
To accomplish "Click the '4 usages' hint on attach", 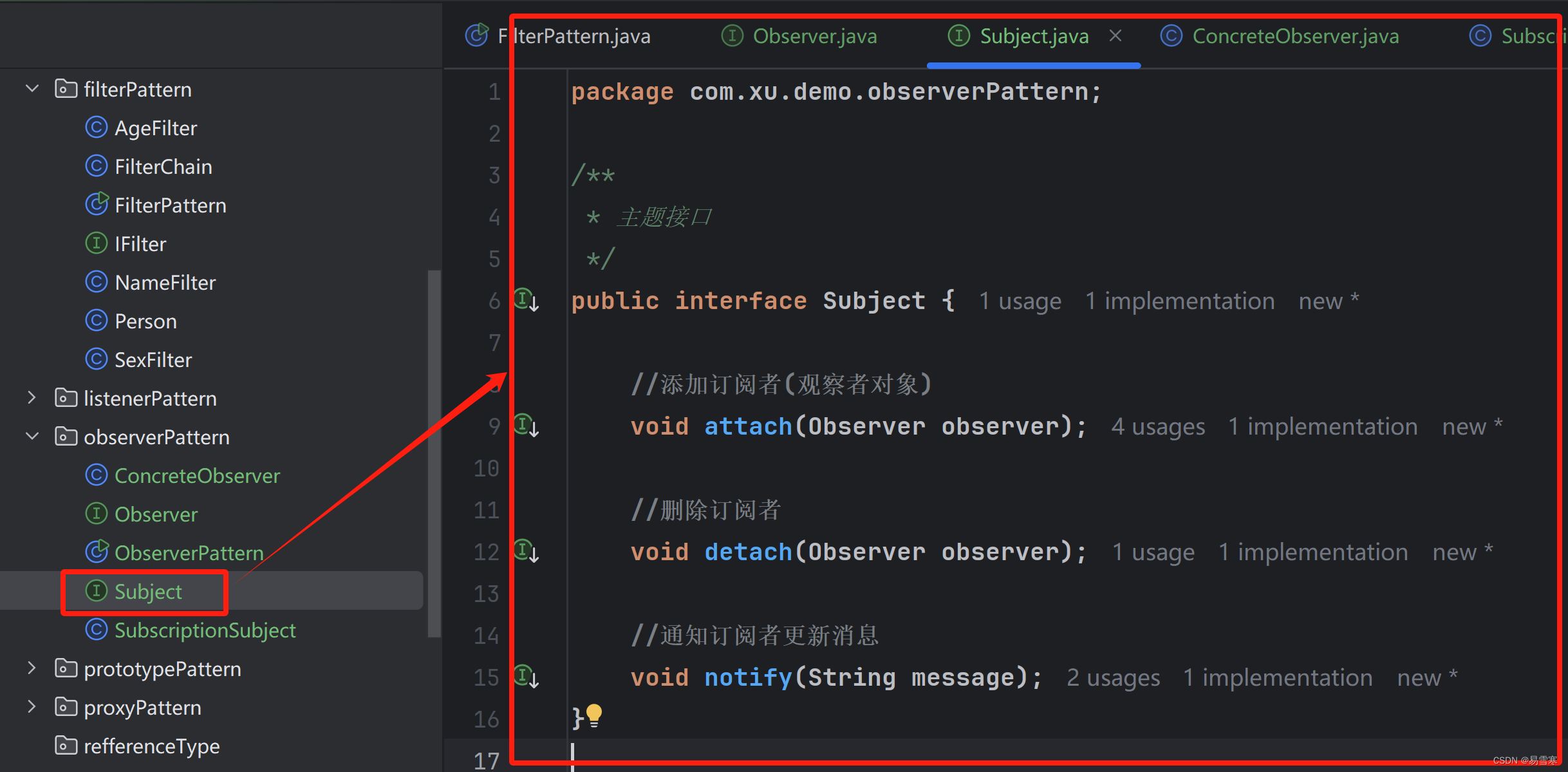I will (1157, 427).
